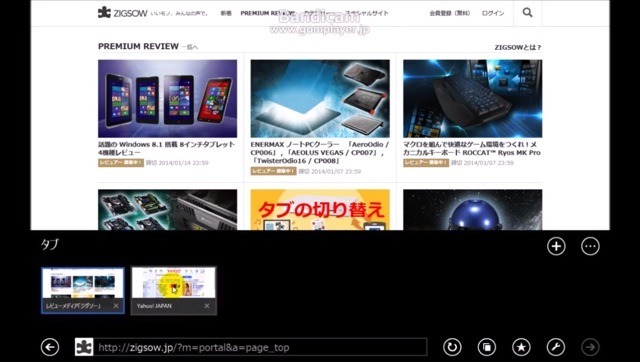Add a new tab with plus icon
Viewport: 640px width, 362px height.
coord(556,246)
